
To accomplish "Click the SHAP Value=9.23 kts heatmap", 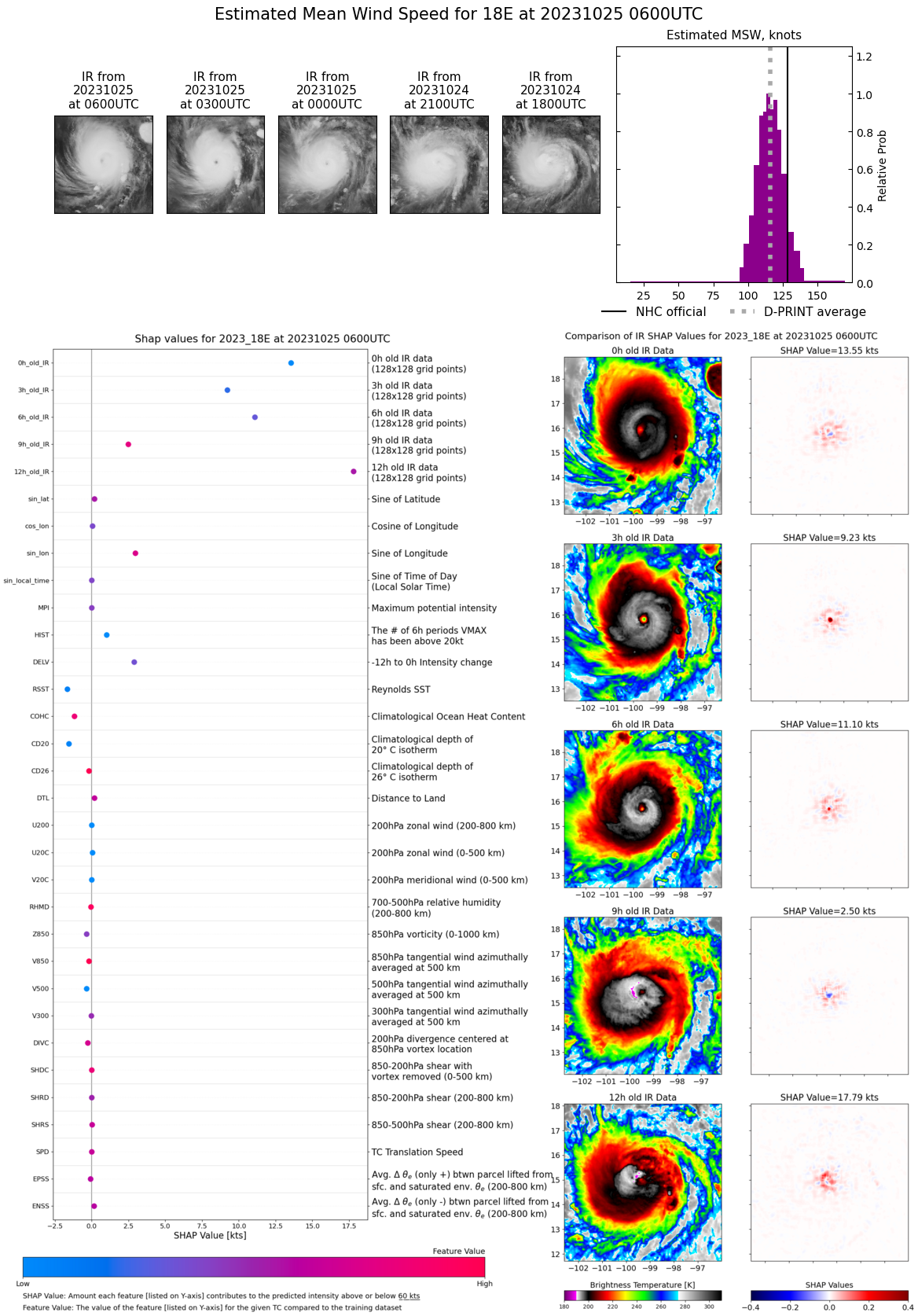I will (x=829, y=622).
